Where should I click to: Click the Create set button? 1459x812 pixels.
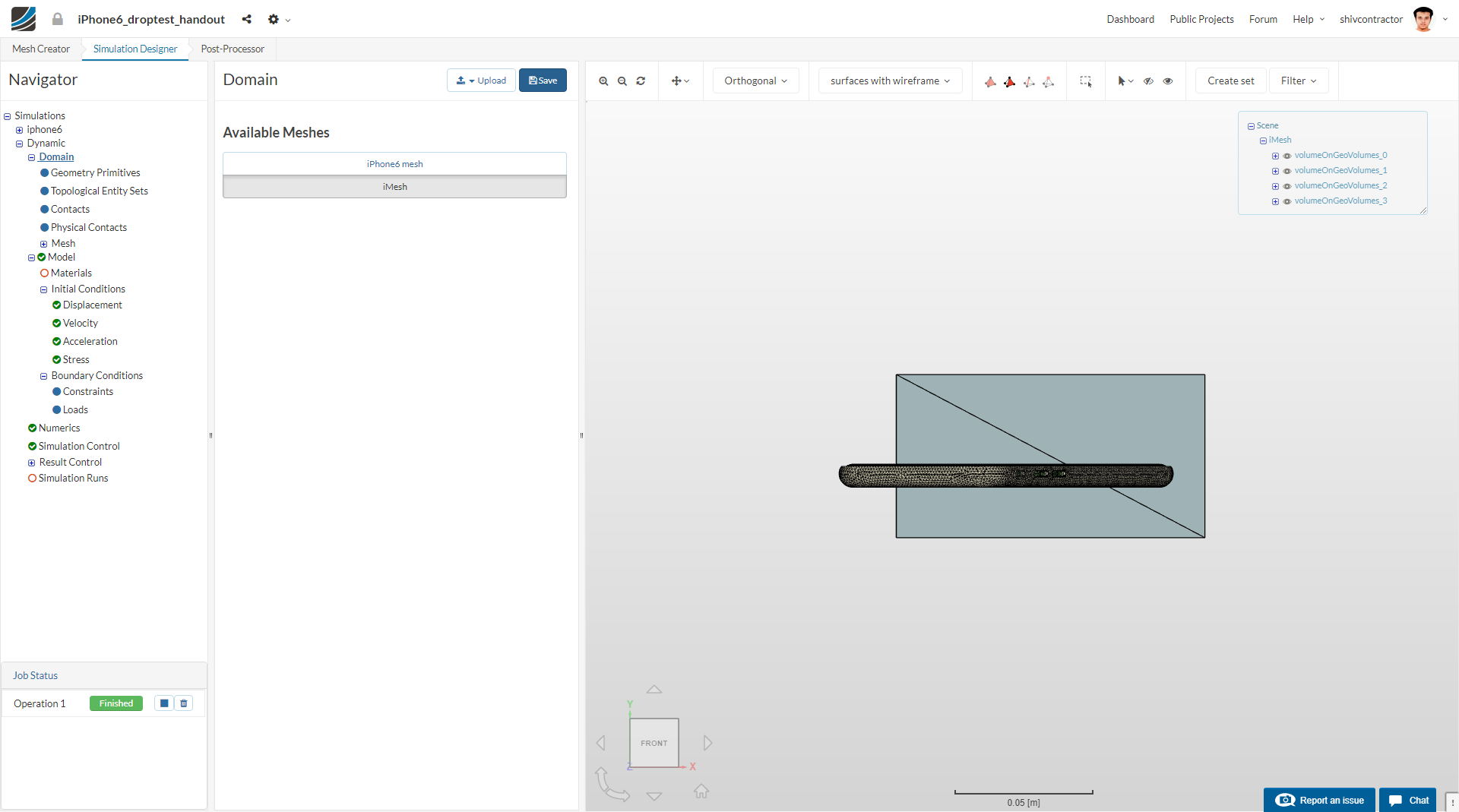(x=1230, y=81)
